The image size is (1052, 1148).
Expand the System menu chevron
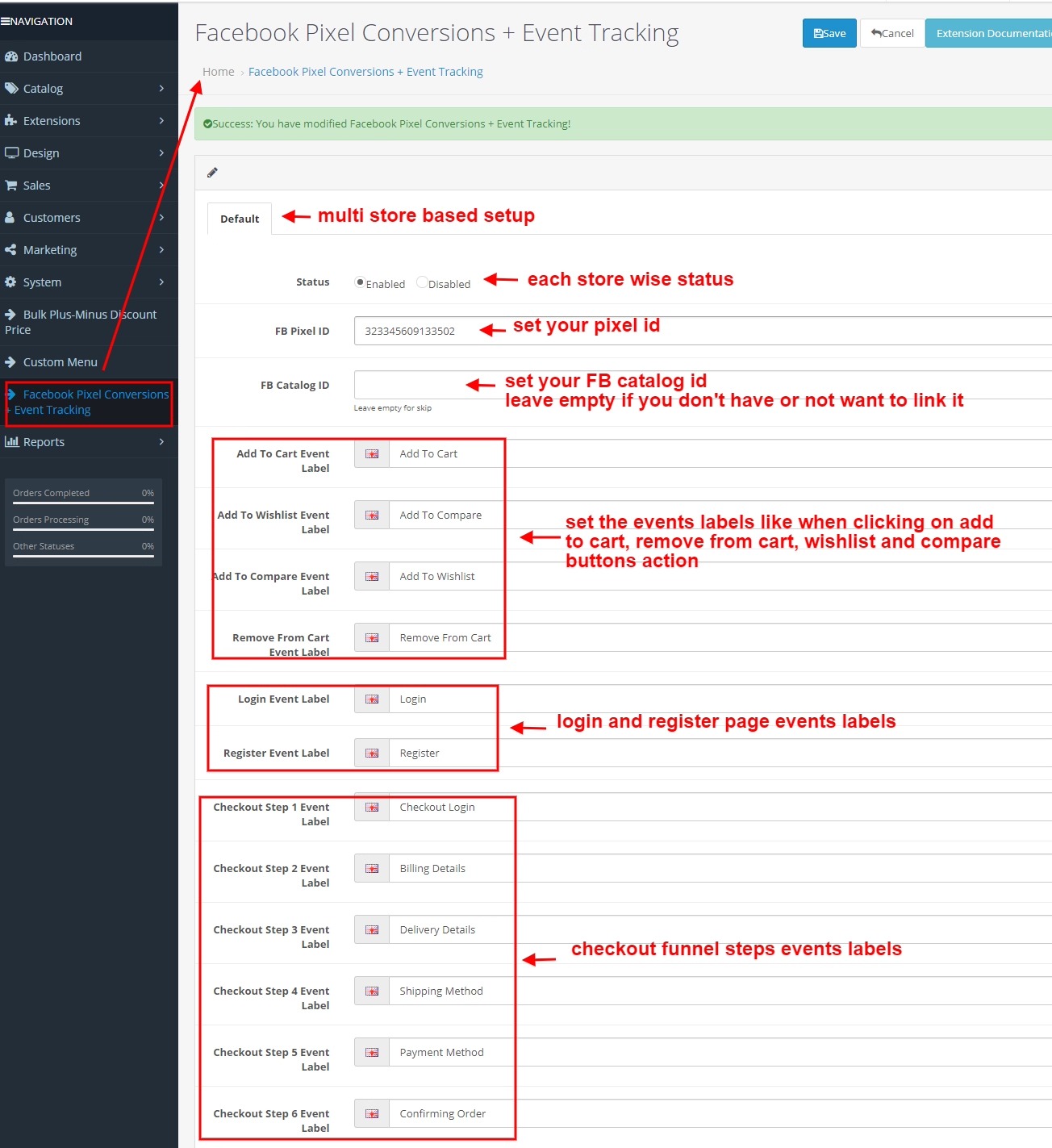161,282
